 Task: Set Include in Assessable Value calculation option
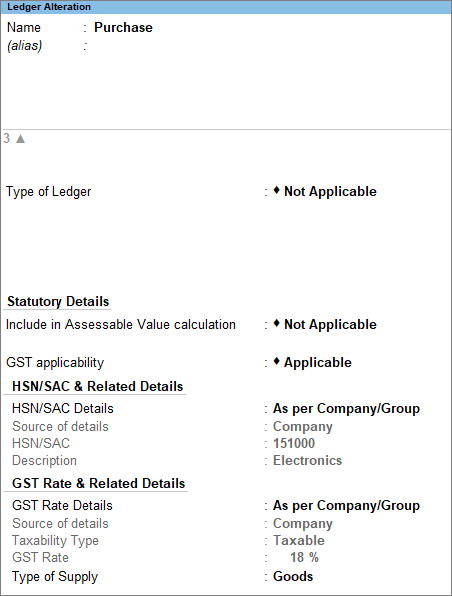point(330,324)
